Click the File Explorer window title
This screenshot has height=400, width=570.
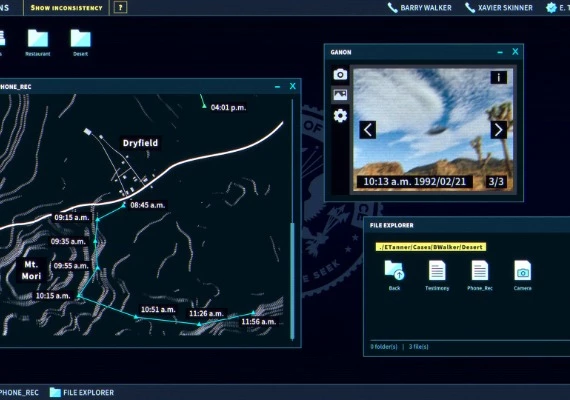point(392,225)
